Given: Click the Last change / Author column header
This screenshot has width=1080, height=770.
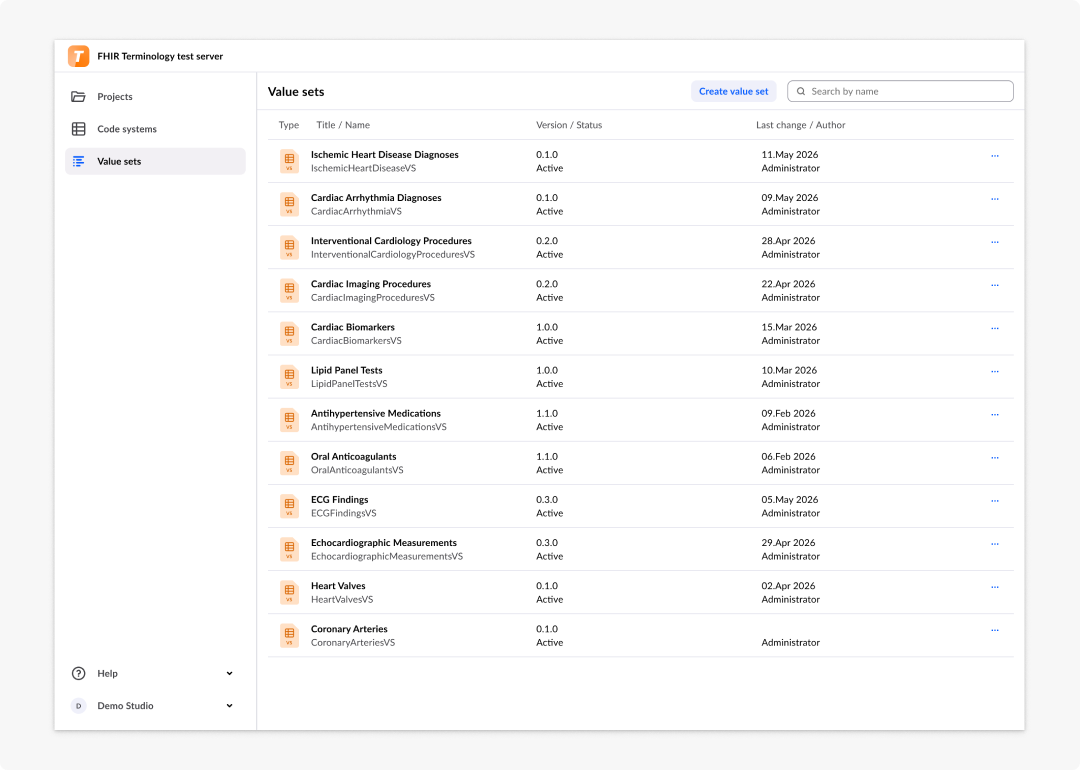Looking at the screenshot, I should point(800,125).
